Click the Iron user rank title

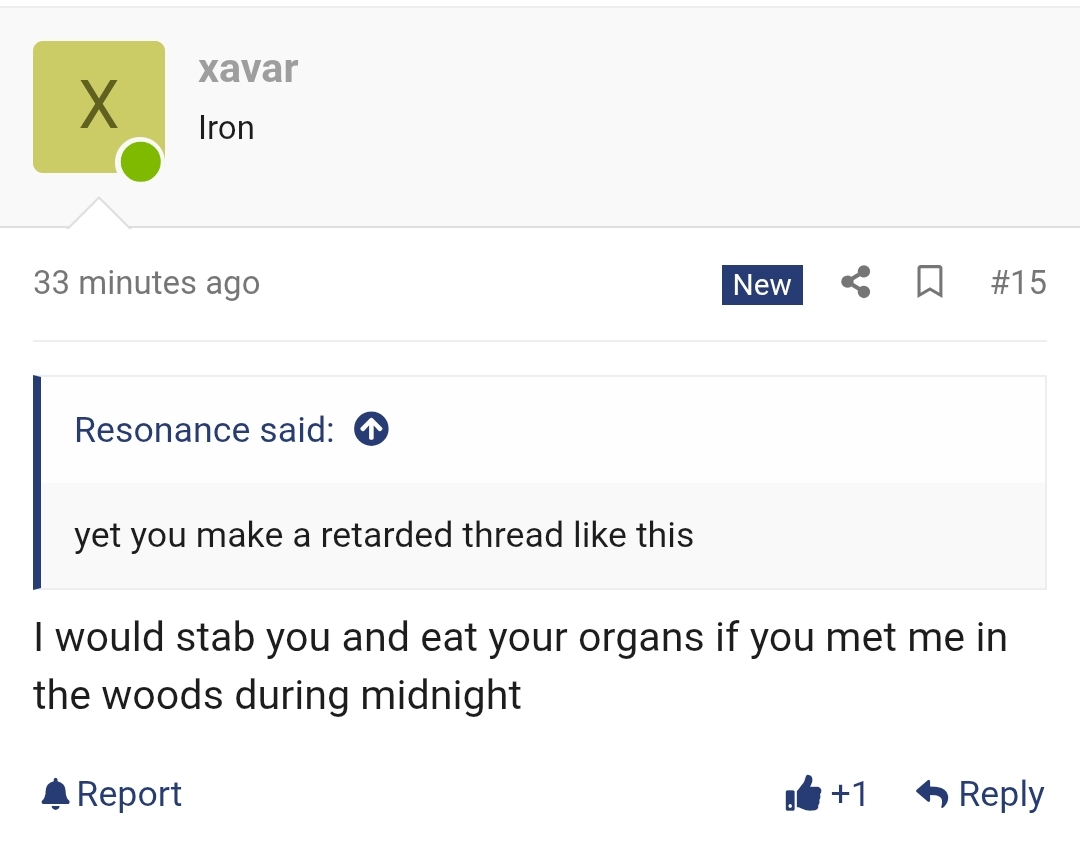pyautogui.click(x=226, y=128)
